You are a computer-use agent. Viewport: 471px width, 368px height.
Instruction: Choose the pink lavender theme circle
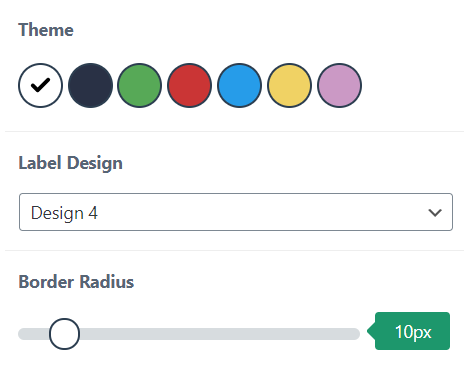(339, 85)
